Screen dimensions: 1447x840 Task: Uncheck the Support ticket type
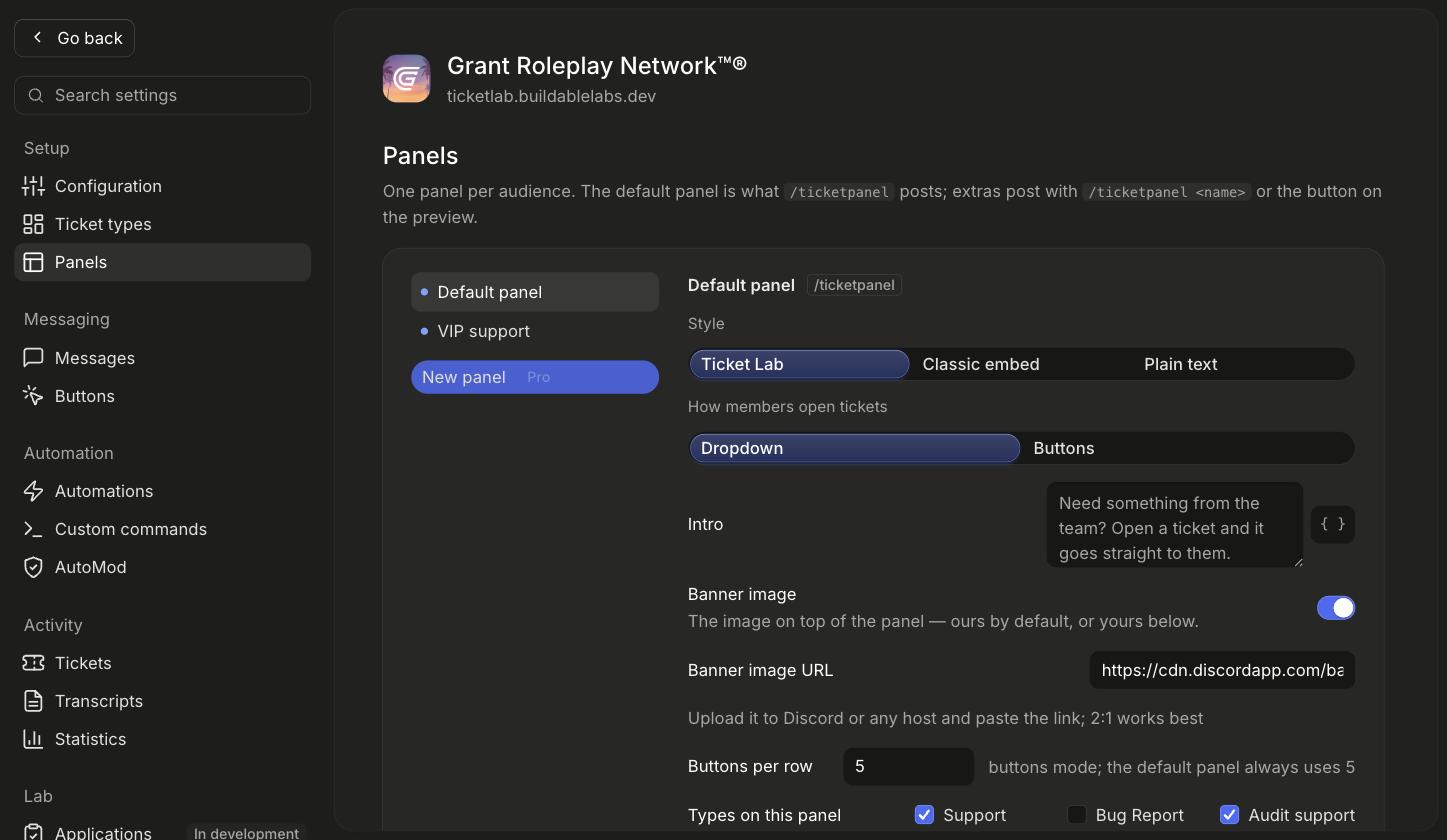924,815
